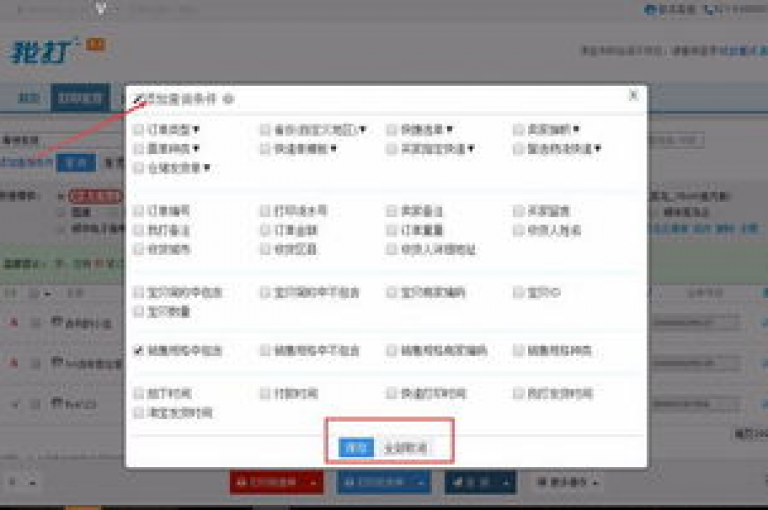The height and width of the screenshot is (510, 768).
Task: Click the 我打 logo in the header
Action: point(43,50)
